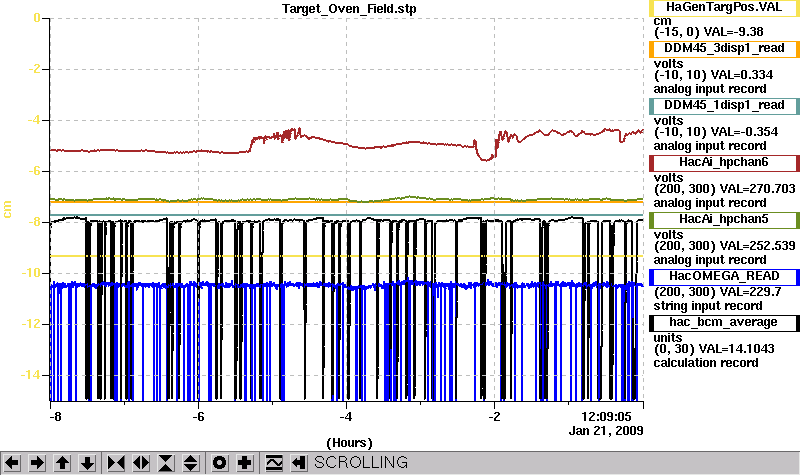The height and width of the screenshot is (475, 800).
Task: Select the HaGenTargPos.VAL legend entry
Action: [x=724, y=8]
